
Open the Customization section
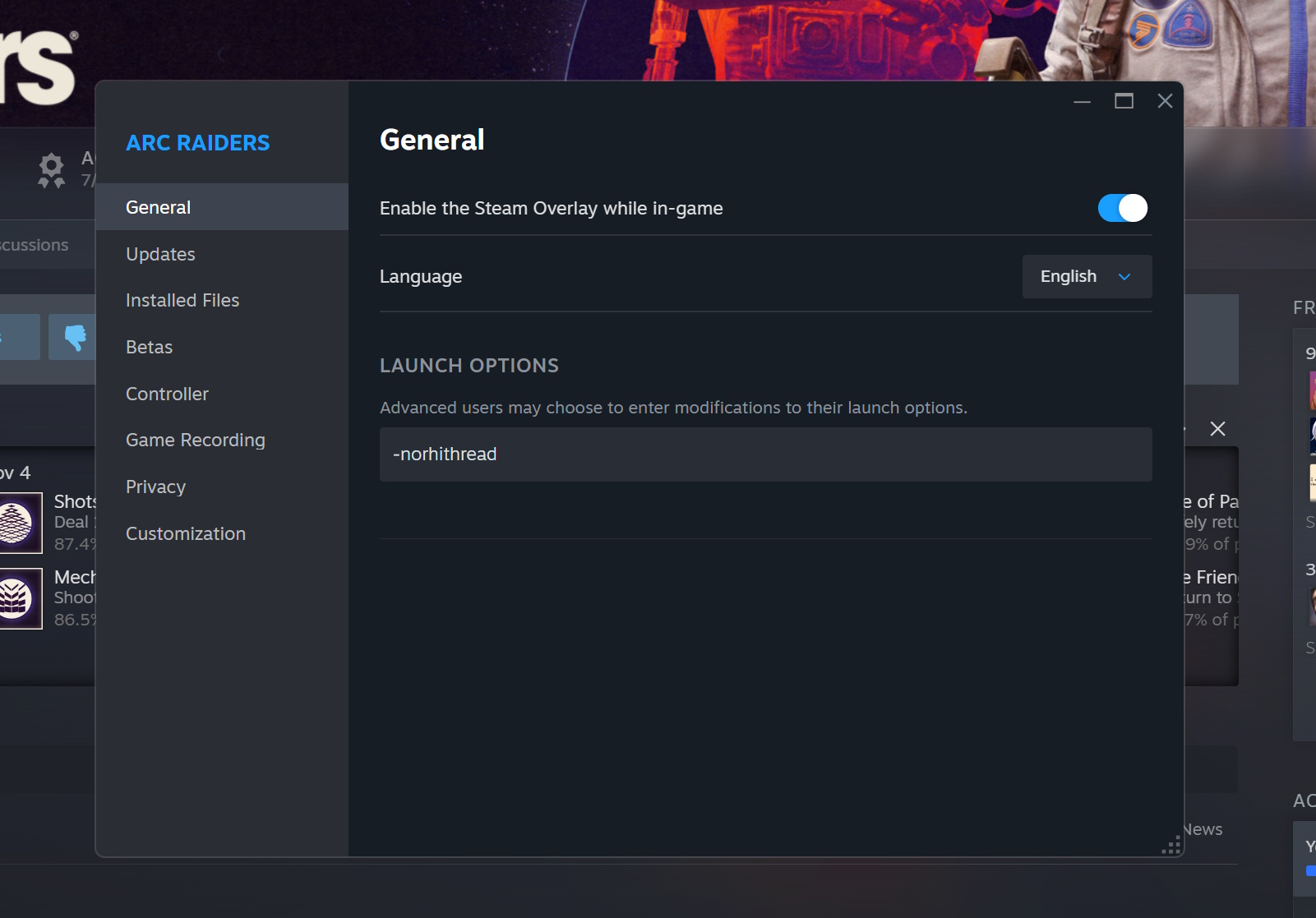[185, 533]
